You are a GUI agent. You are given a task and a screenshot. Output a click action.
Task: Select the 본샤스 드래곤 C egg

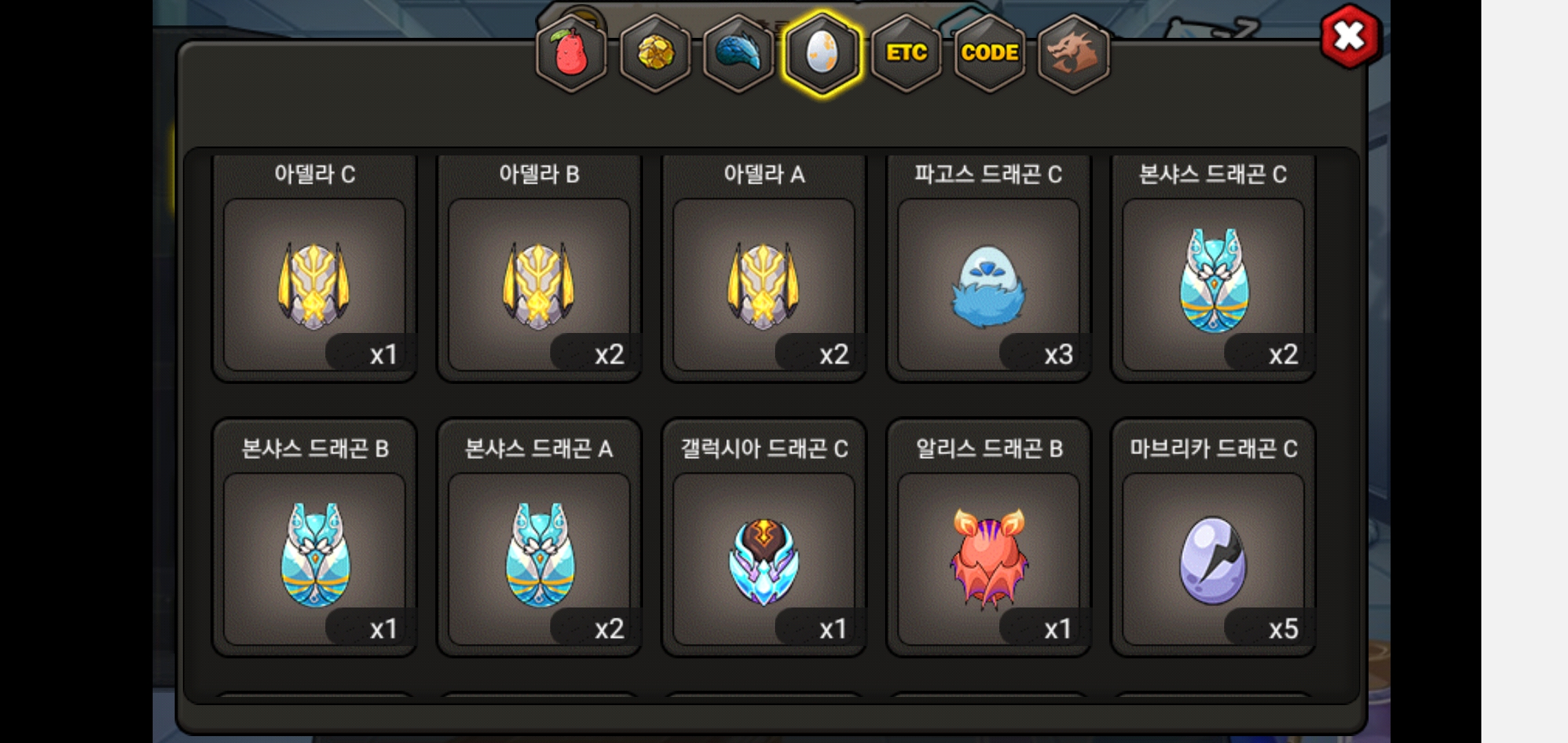(x=1213, y=268)
